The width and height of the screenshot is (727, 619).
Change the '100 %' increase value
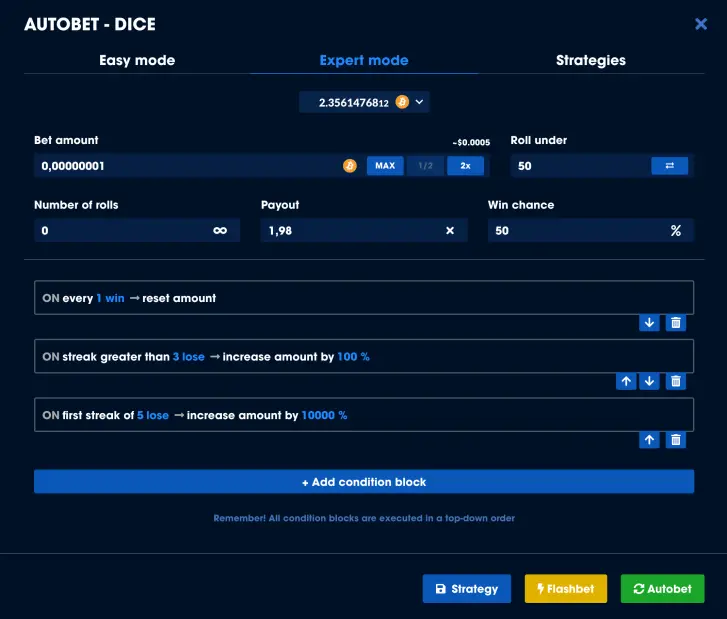(353, 357)
